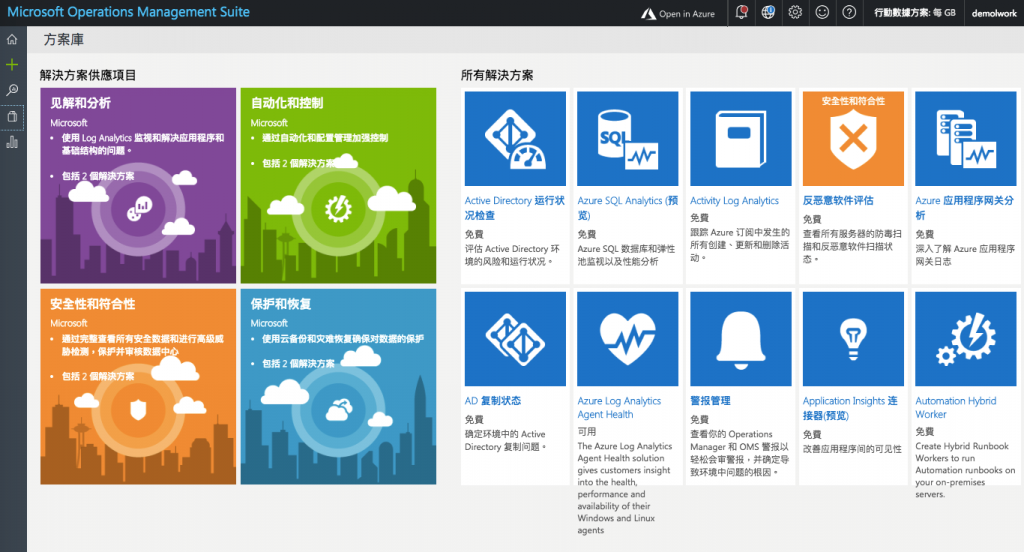This screenshot has width=1024, height=552.
Task: Click the demolwork account name
Action: [x=994, y=13]
